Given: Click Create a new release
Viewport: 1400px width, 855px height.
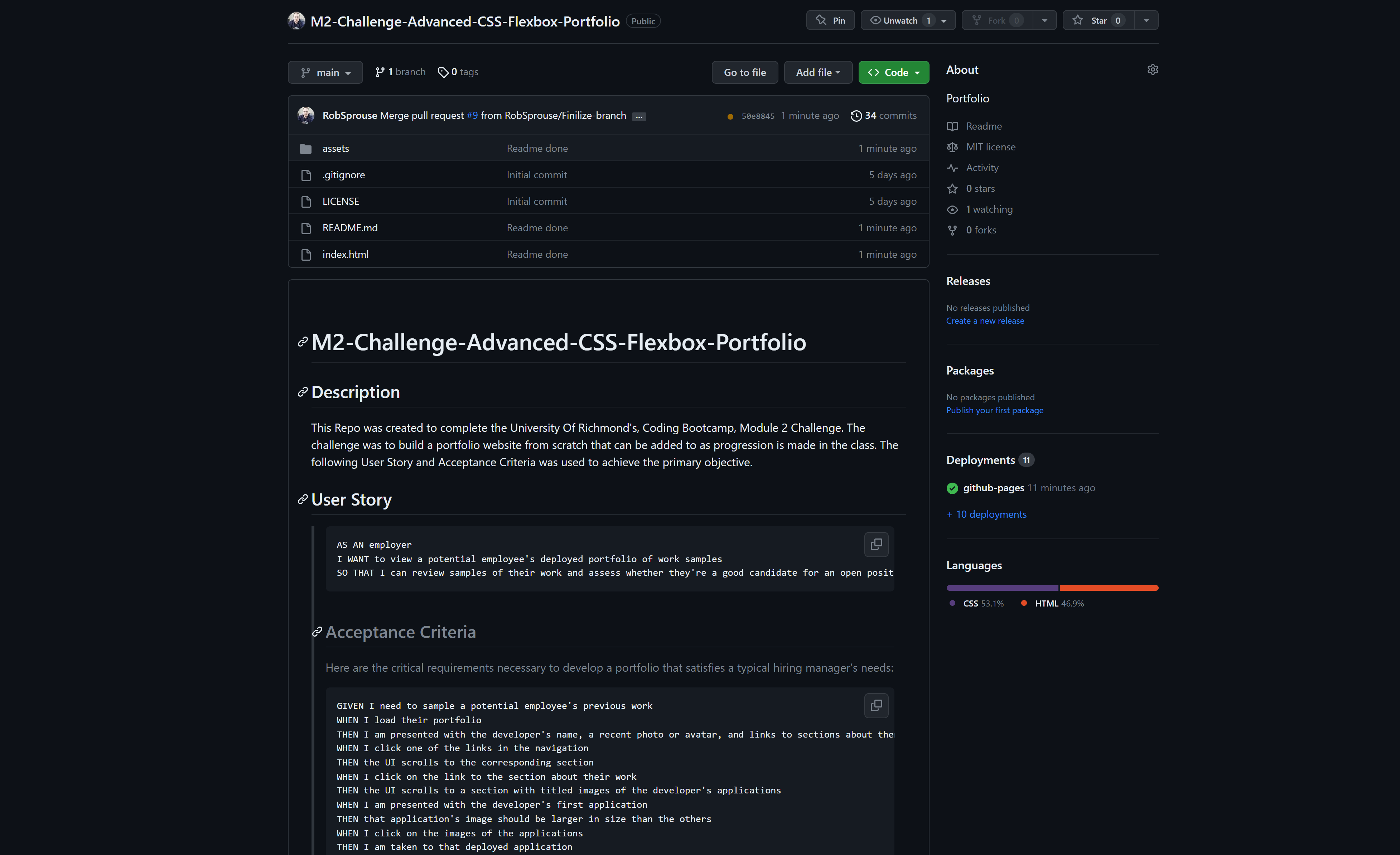Looking at the screenshot, I should click(985, 321).
